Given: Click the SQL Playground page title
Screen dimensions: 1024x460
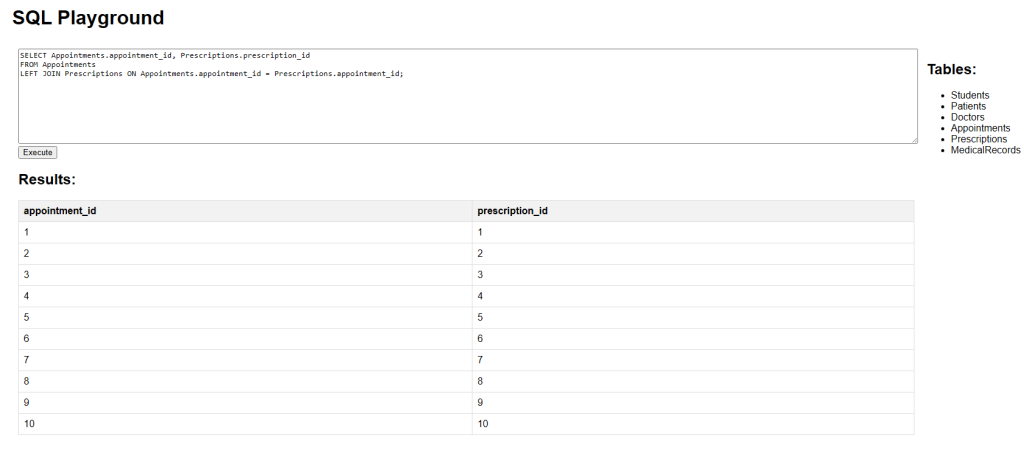Looking at the screenshot, I should pos(88,18).
